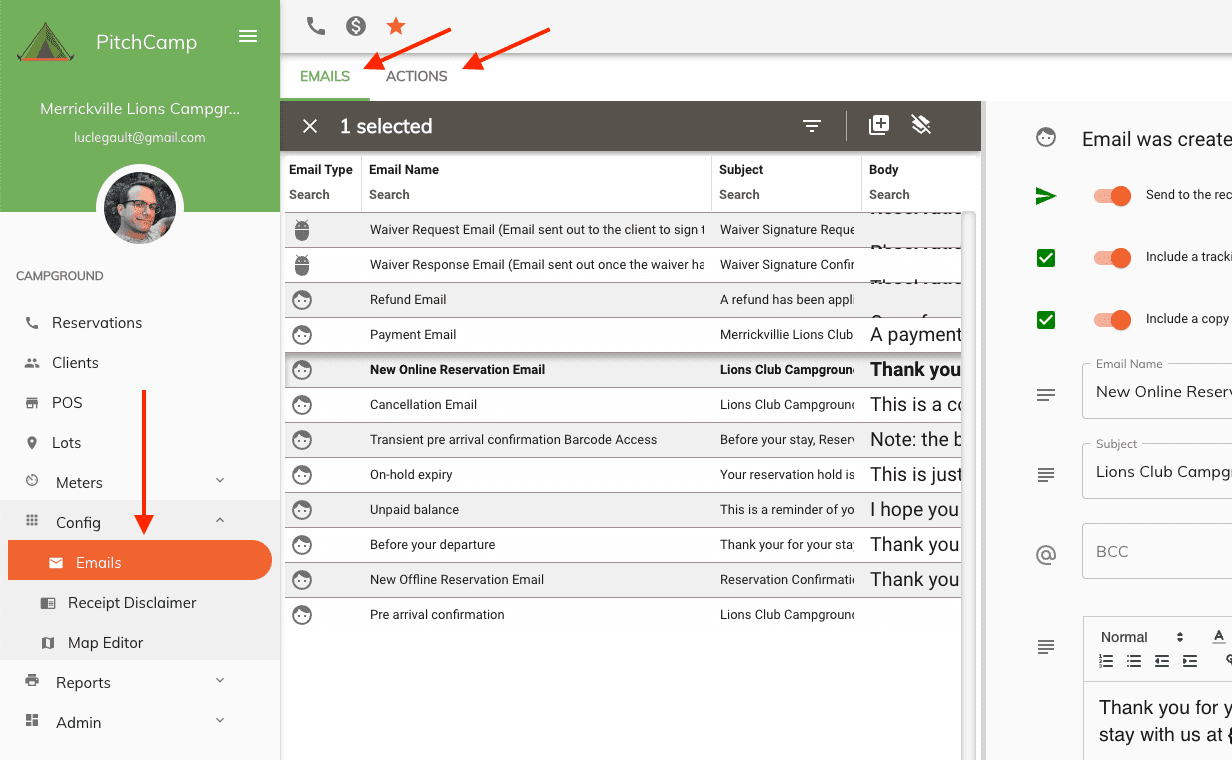Click the phone icon in top toolbar
This screenshot has height=760, width=1232.
tap(316, 26)
